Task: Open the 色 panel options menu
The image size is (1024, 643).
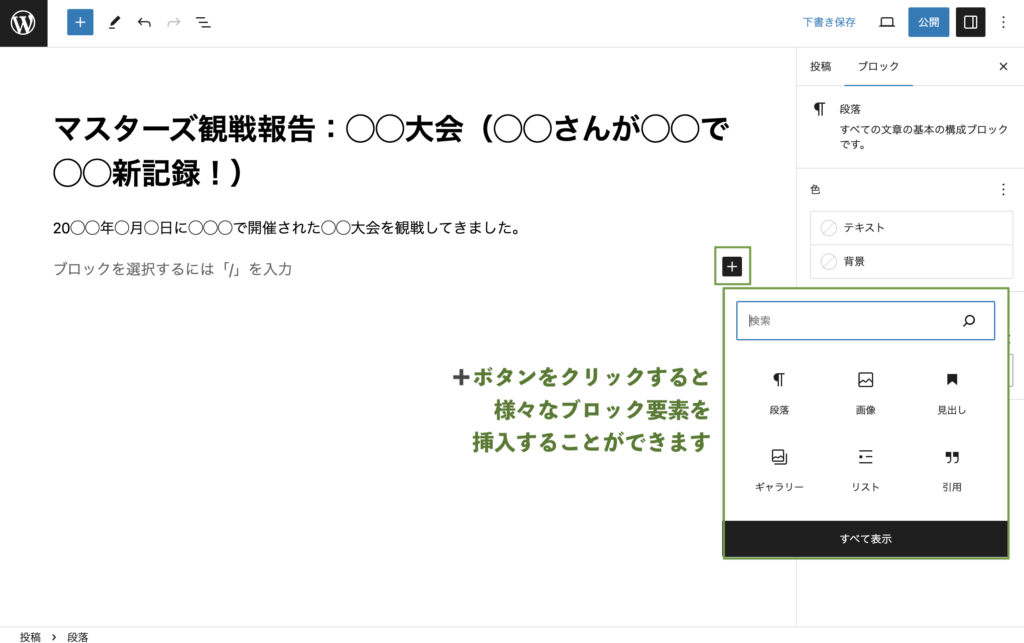Action: pos(1003,189)
